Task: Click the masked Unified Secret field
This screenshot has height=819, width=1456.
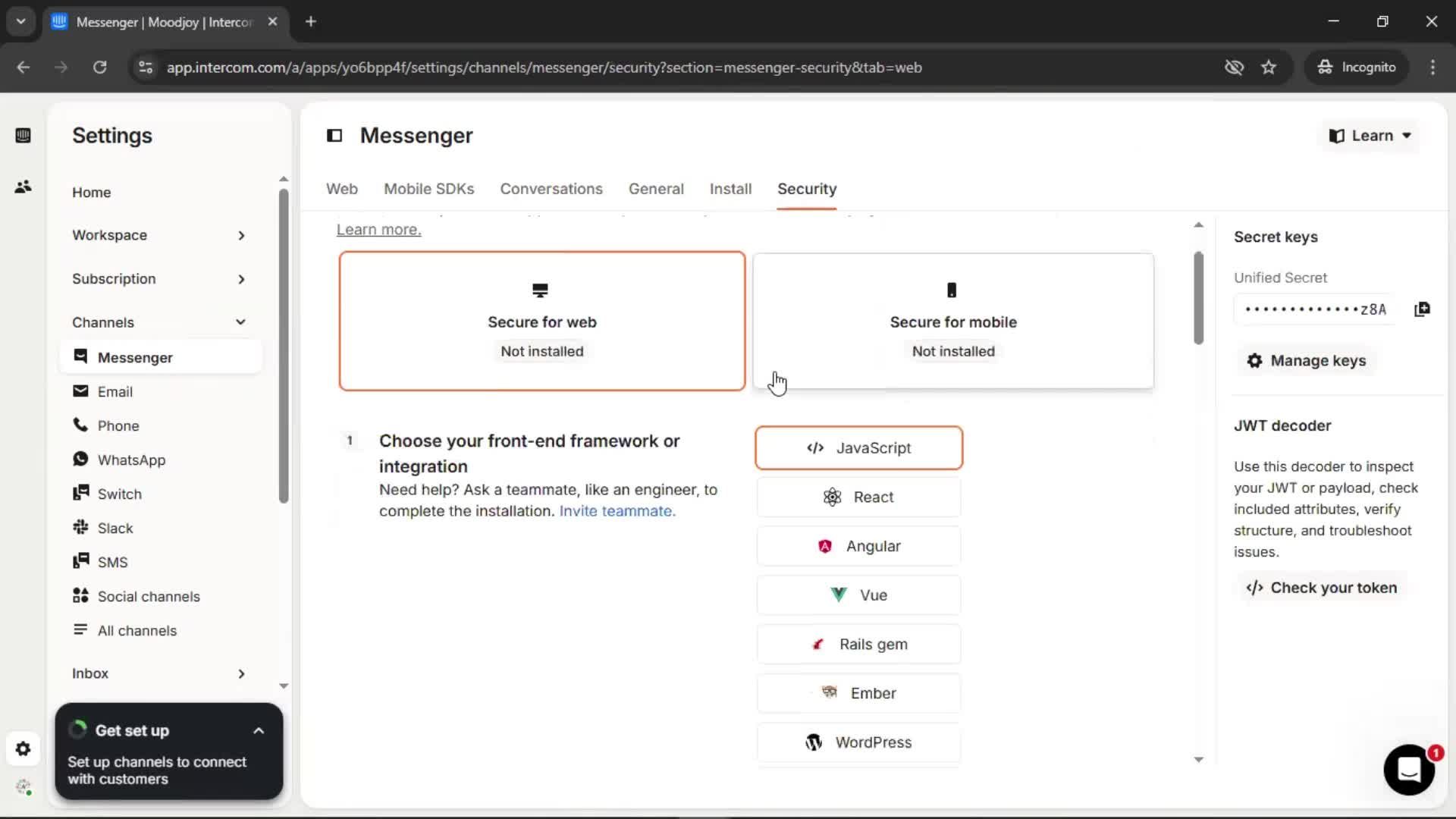Action: coord(1315,309)
